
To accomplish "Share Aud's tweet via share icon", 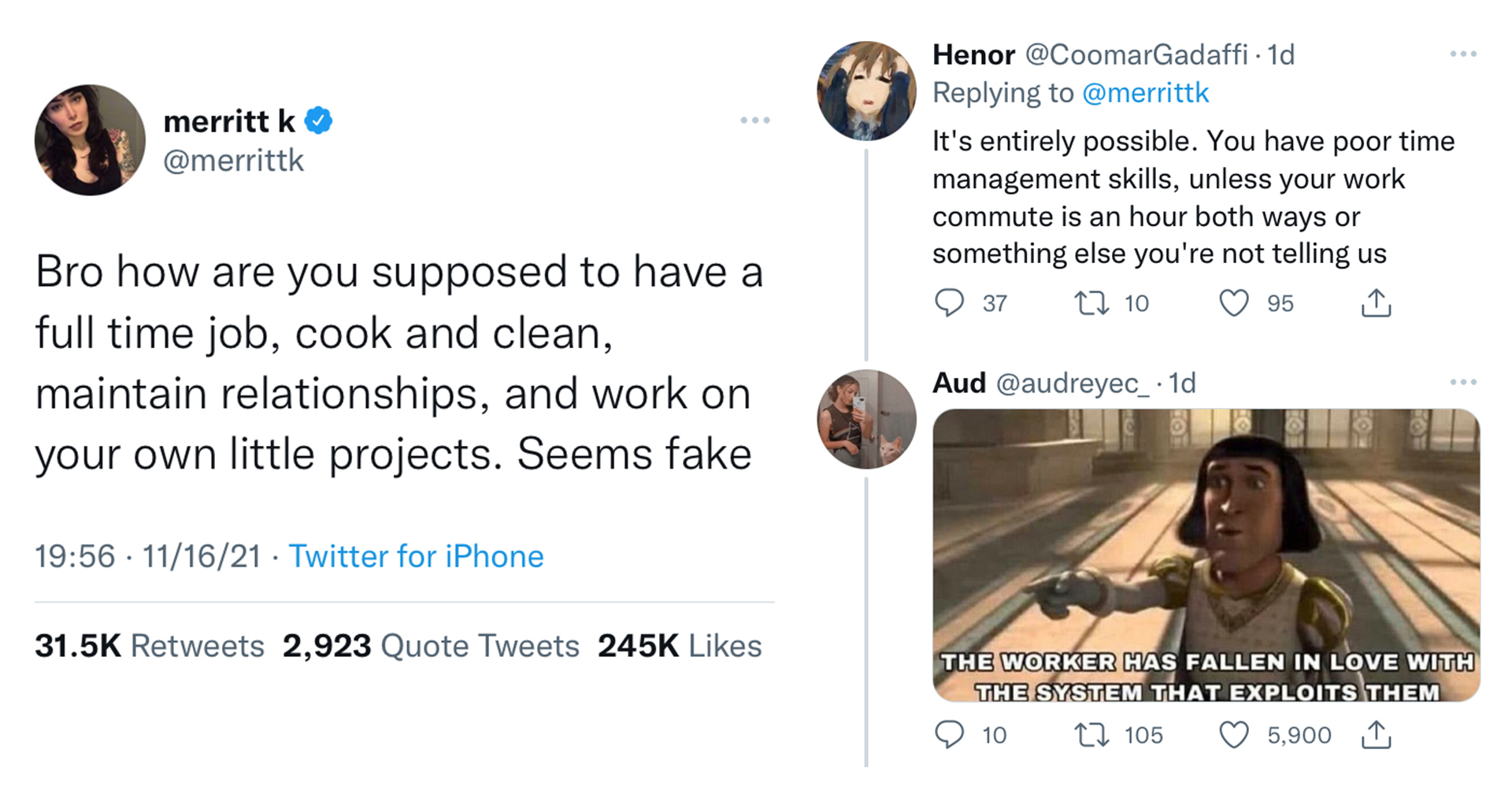I will point(1376,735).
